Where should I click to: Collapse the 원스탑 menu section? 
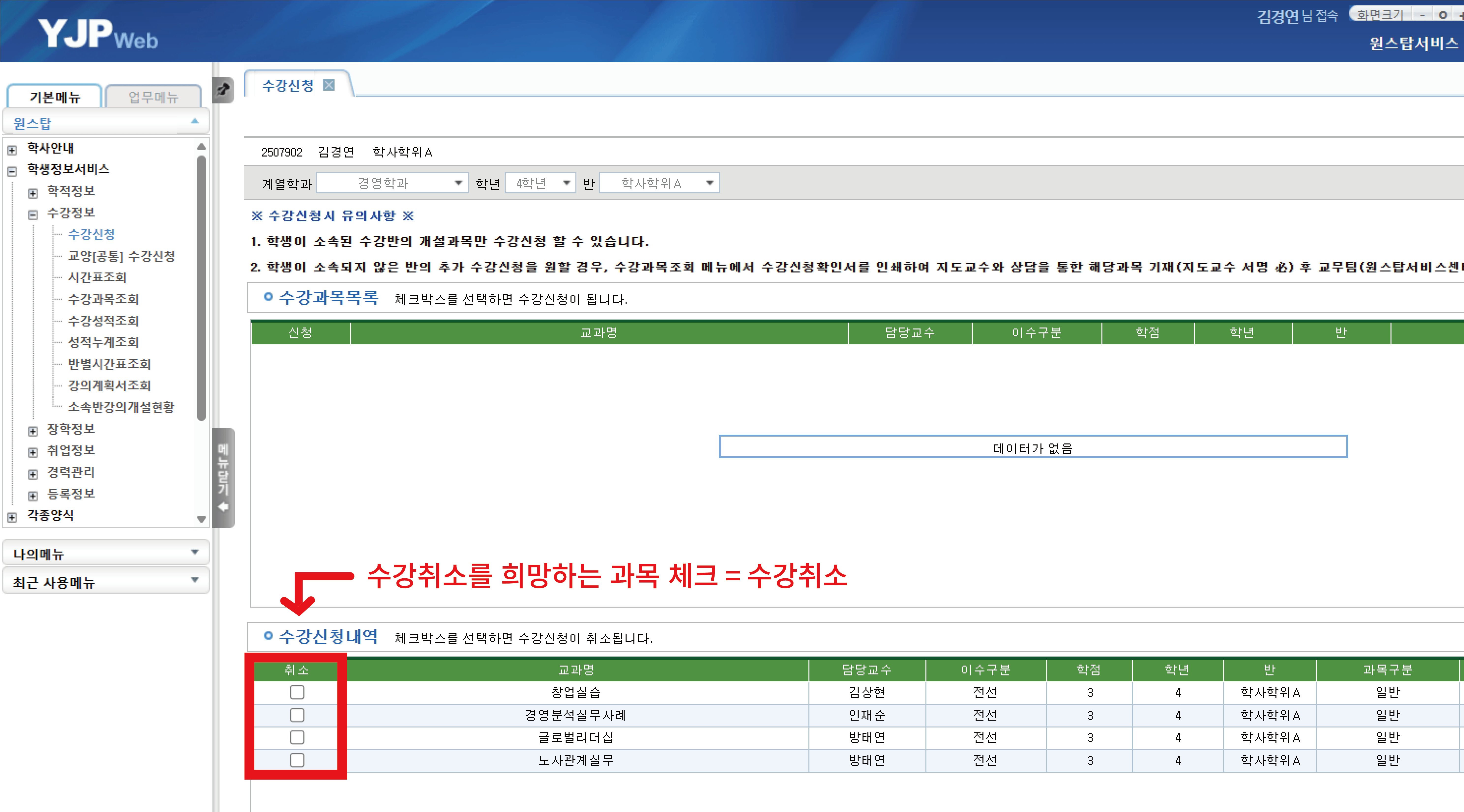coord(106,122)
